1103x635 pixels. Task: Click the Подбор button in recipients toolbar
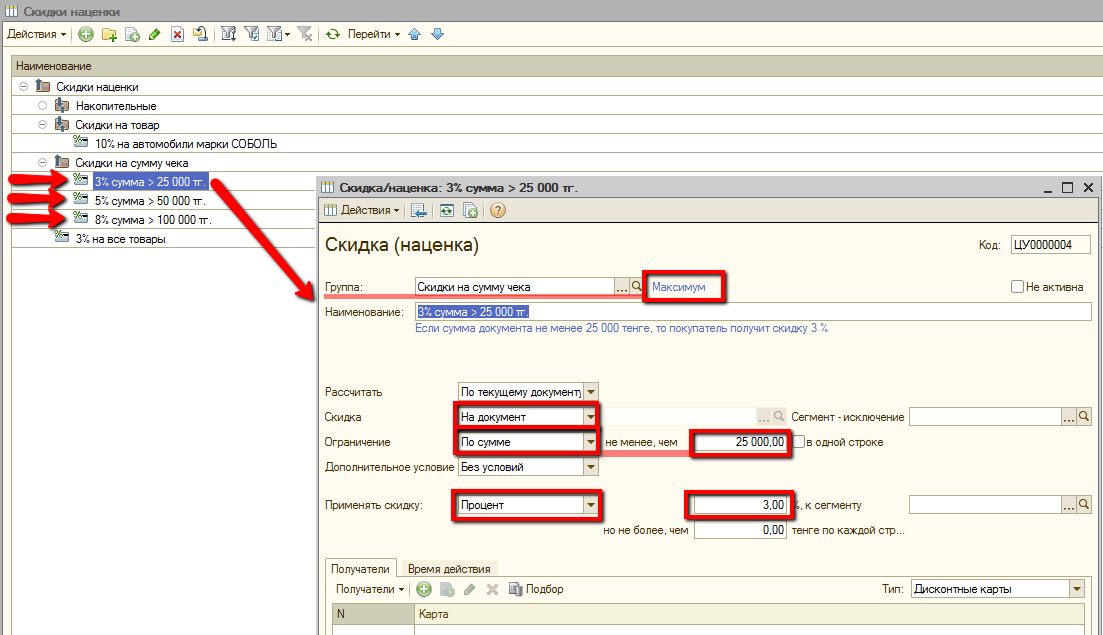[536, 589]
